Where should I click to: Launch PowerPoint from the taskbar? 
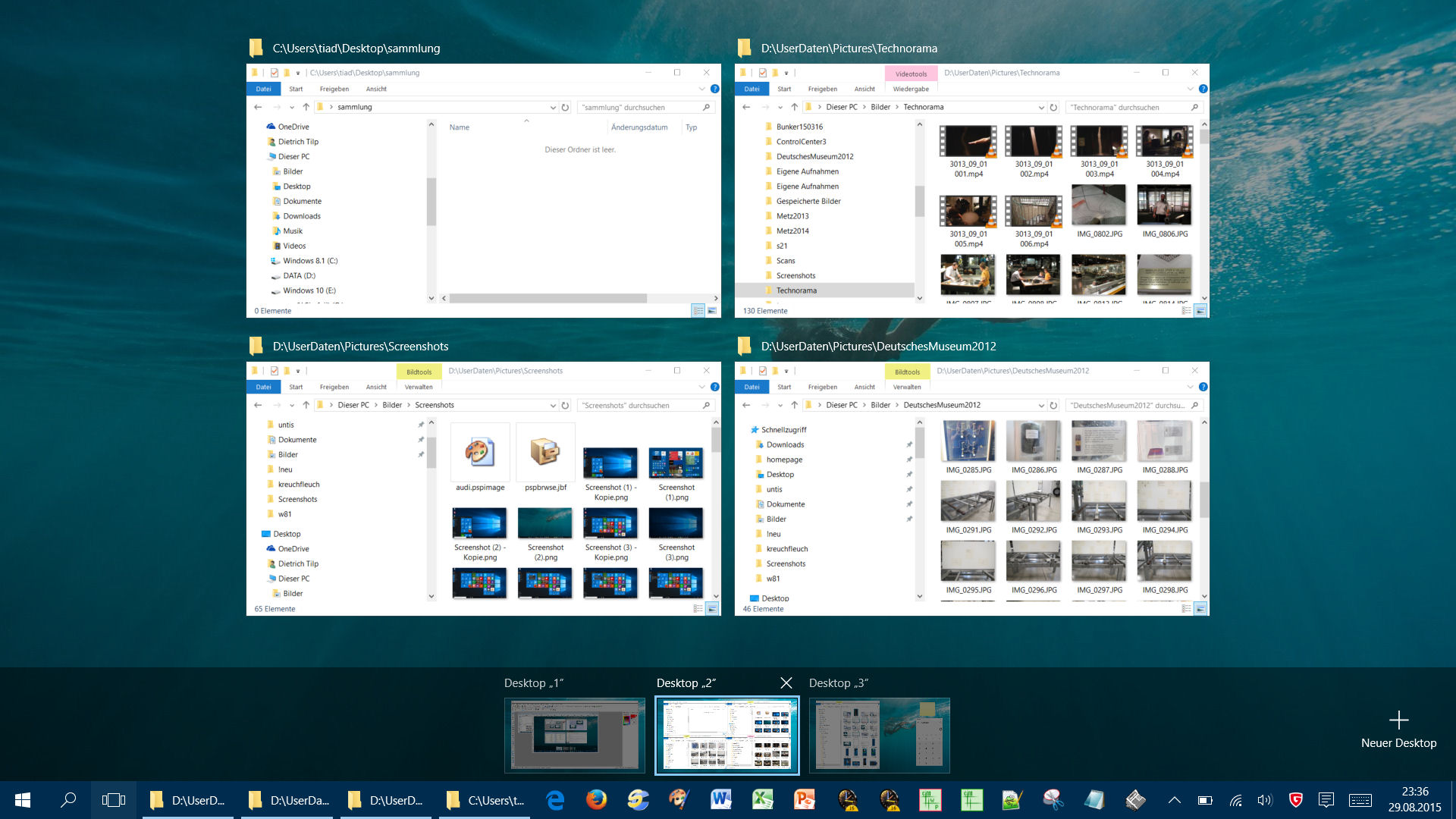click(x=804, y=800)
